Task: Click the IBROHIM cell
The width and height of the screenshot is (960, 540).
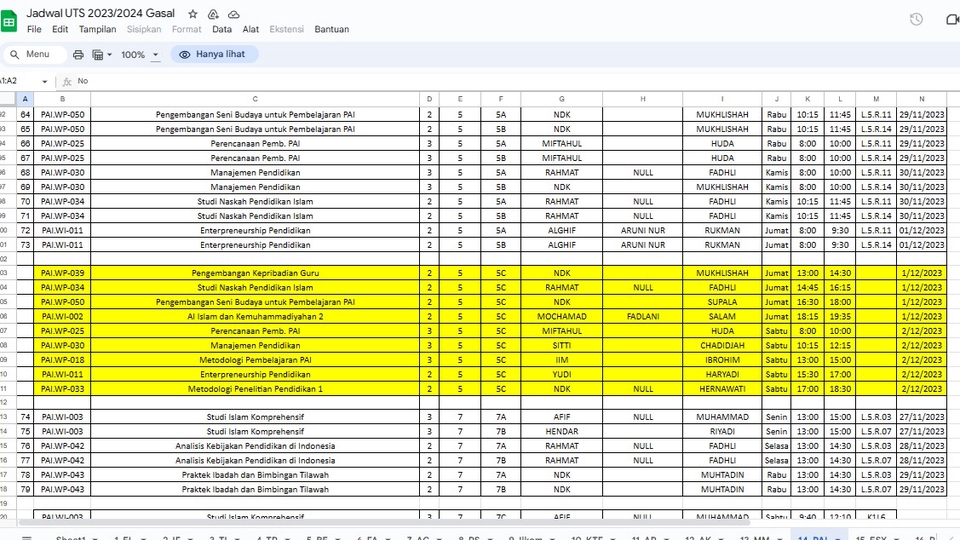Action: pos(722,360)
